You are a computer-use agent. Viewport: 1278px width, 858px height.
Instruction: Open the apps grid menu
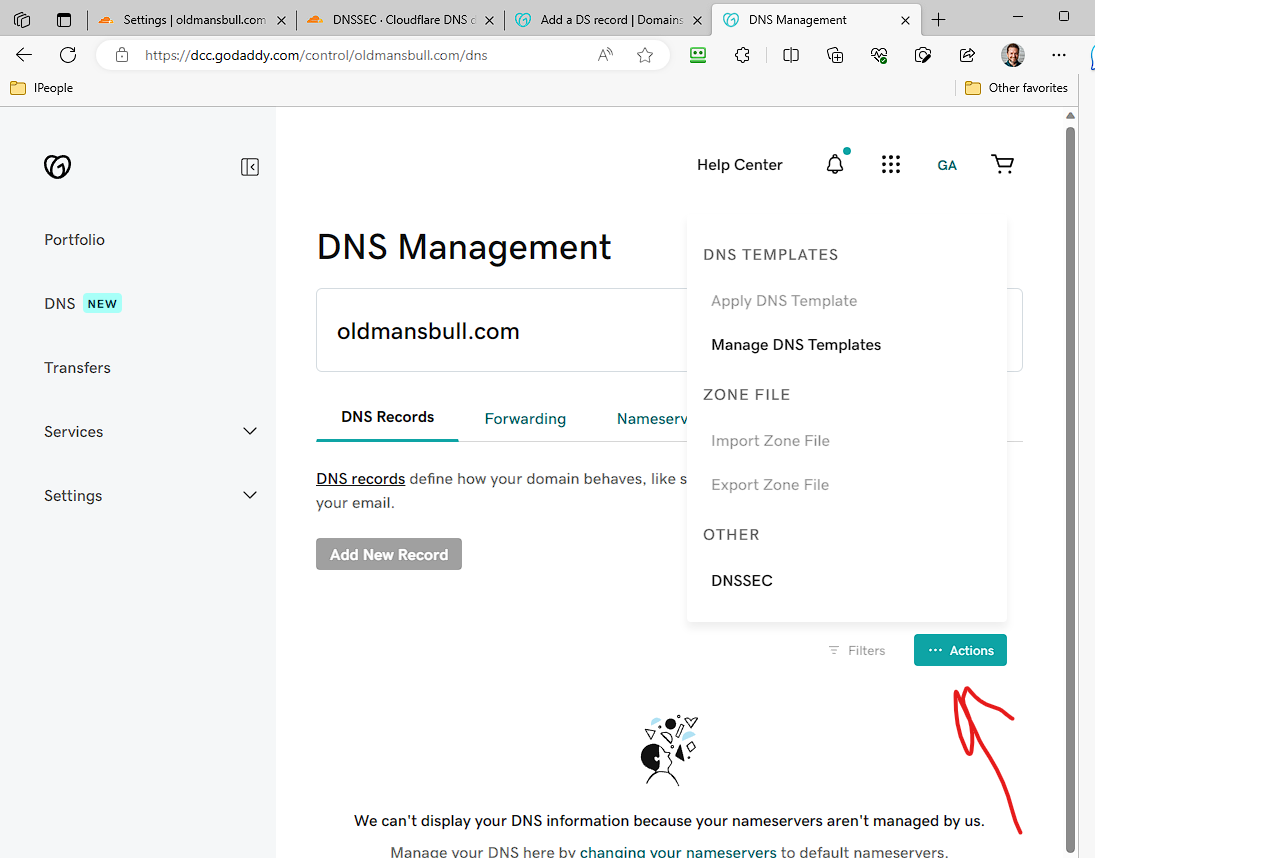click(x=891, y=165)
